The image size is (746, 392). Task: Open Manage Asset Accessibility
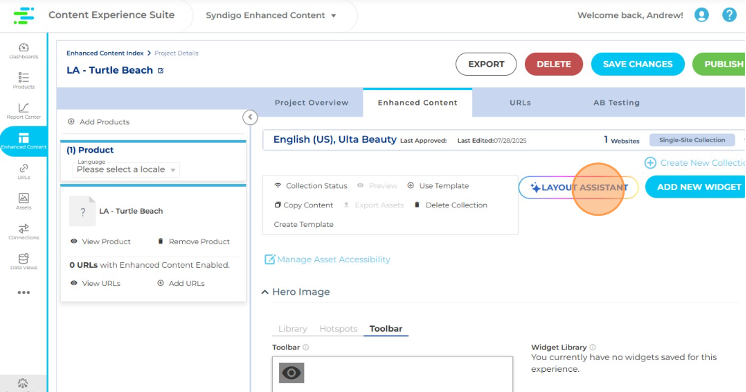pos(327,260)
